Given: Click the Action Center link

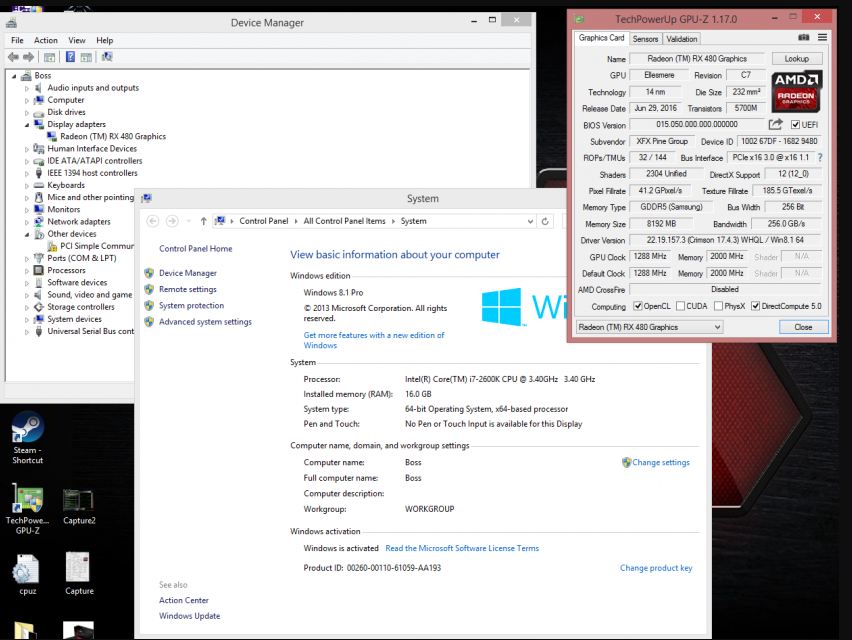Looking at the screenshot, I should [x=184, y=600].
